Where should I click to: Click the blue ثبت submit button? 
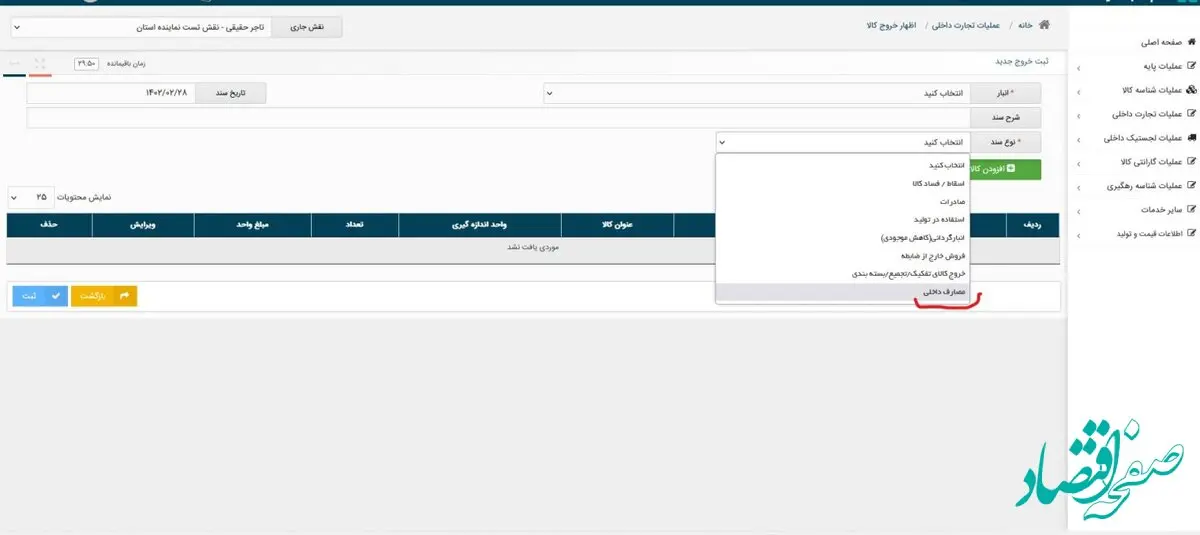(x=40, y=296)
